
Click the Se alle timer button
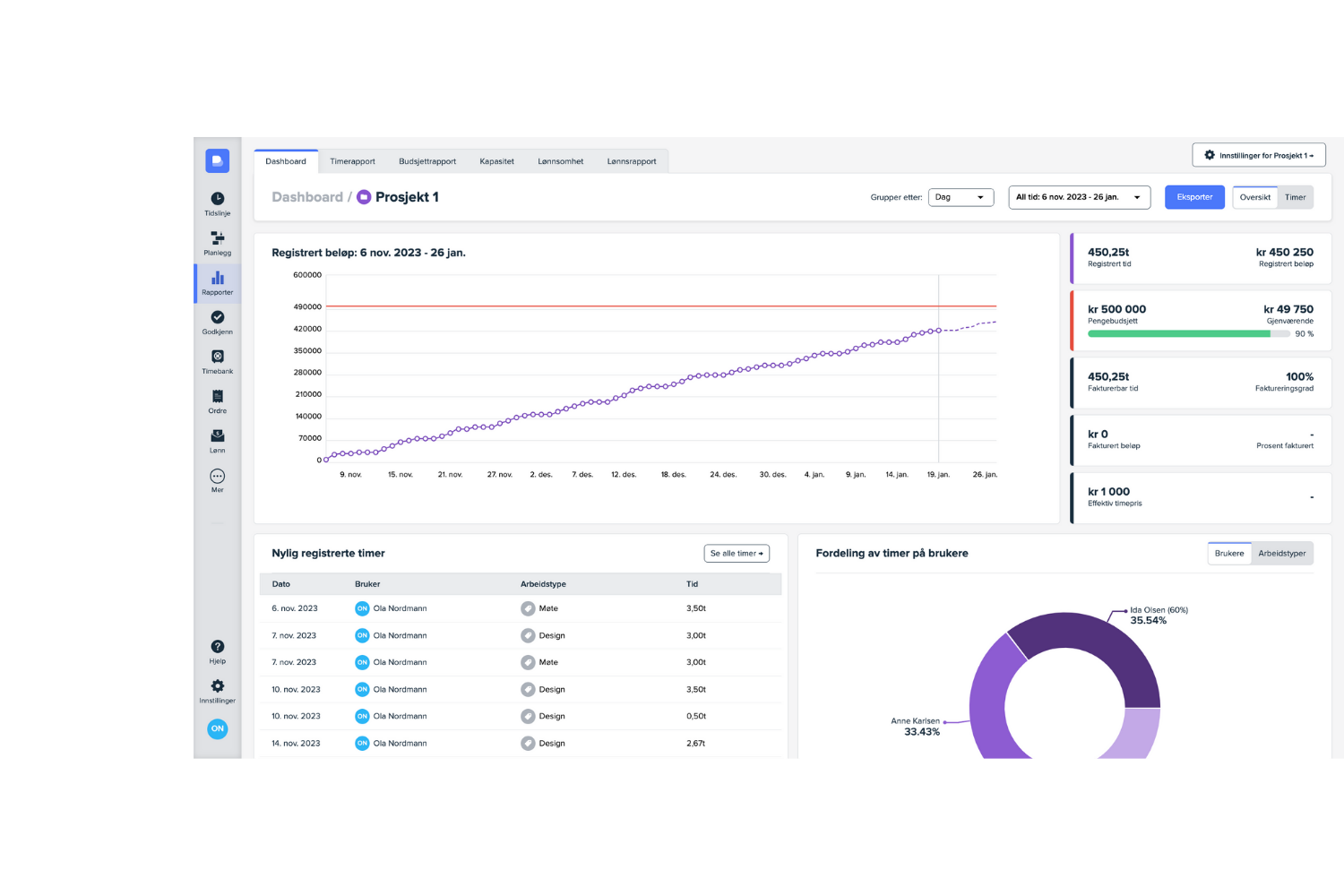737,554
